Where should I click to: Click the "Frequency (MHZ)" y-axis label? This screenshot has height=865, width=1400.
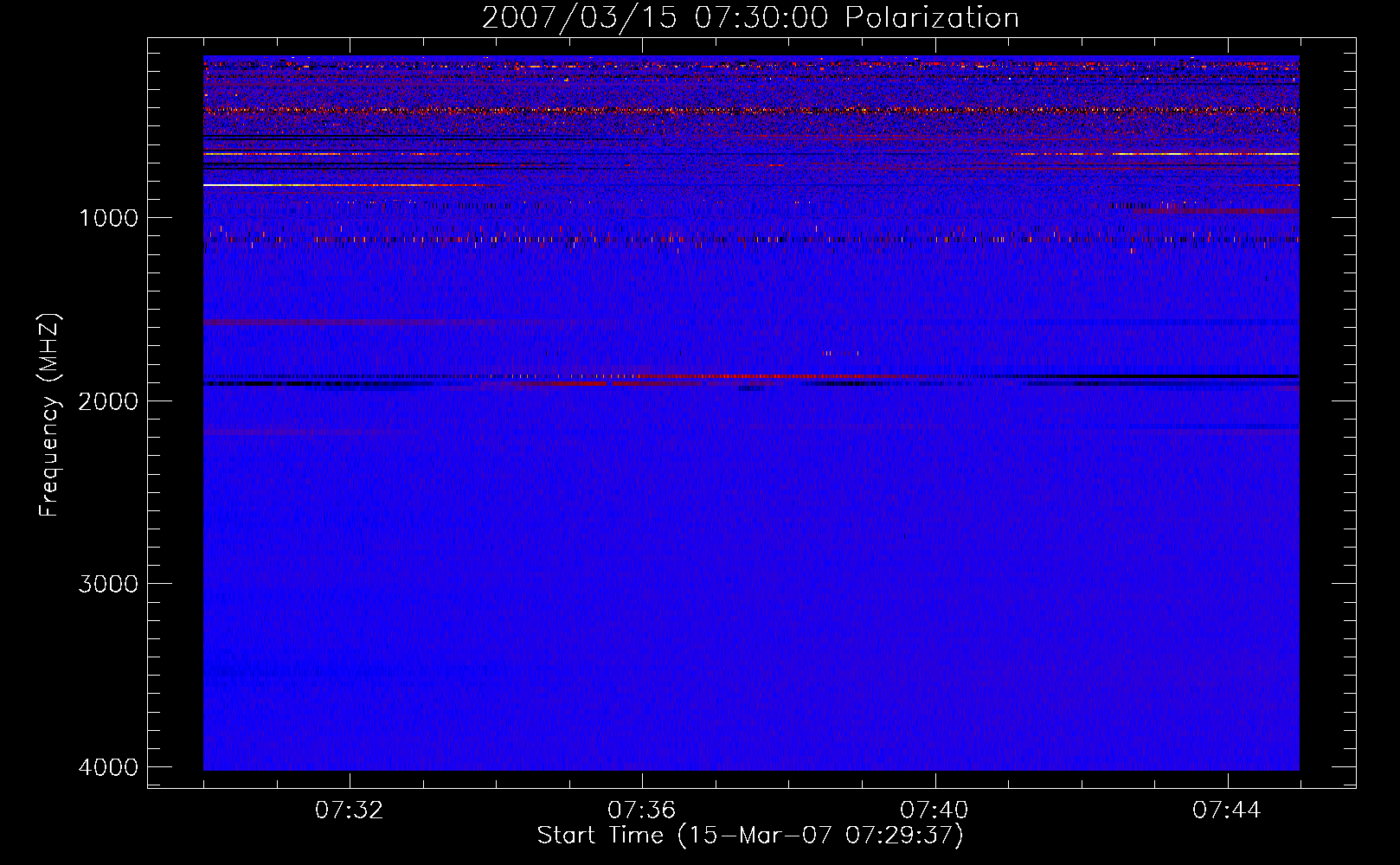tap(50, 415)
